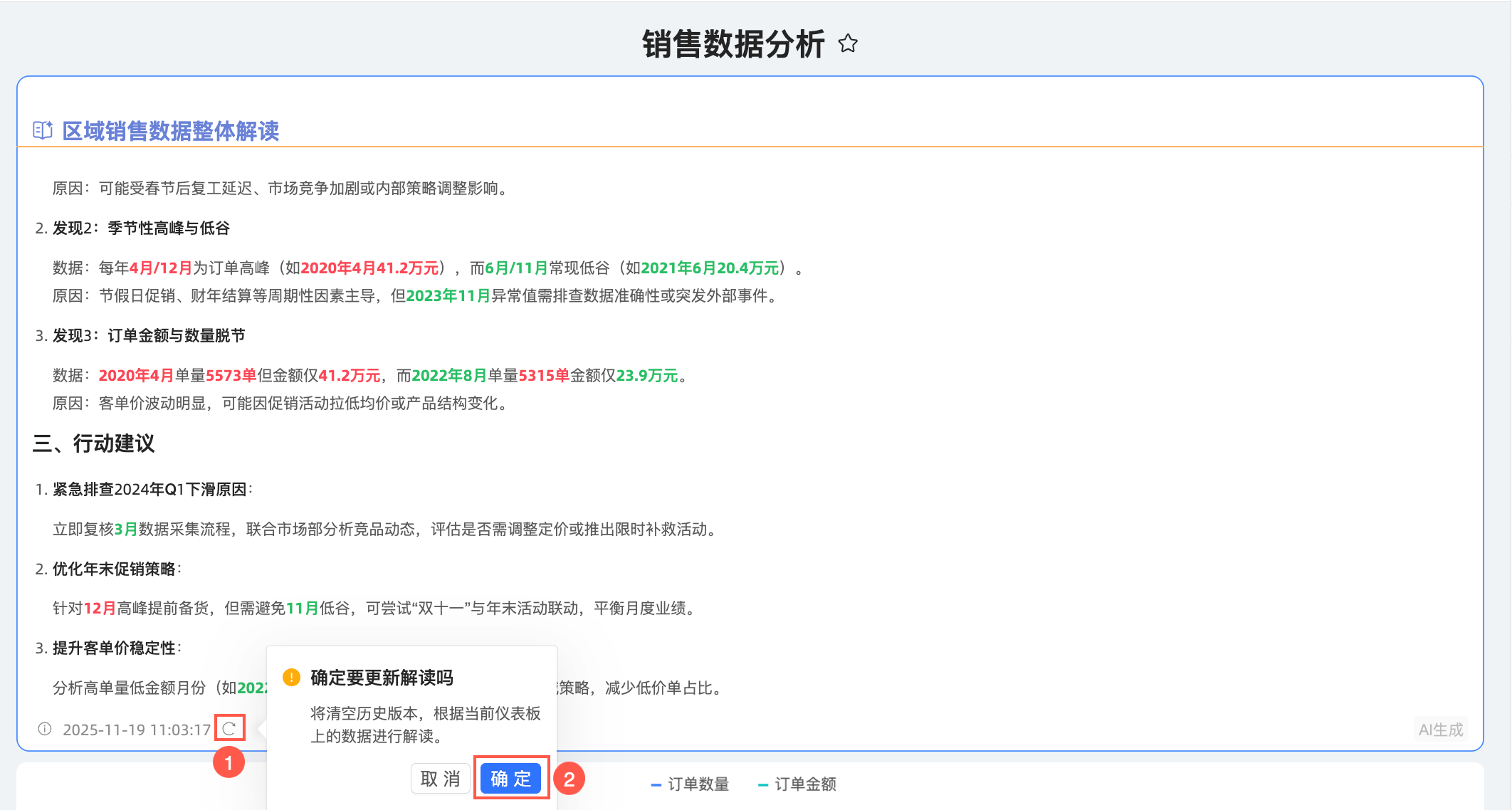Click the AI book icon before 区域销售数据整体解读
Image resolution: width=1512 pixels, height=810 pixels.
[43, 130]
